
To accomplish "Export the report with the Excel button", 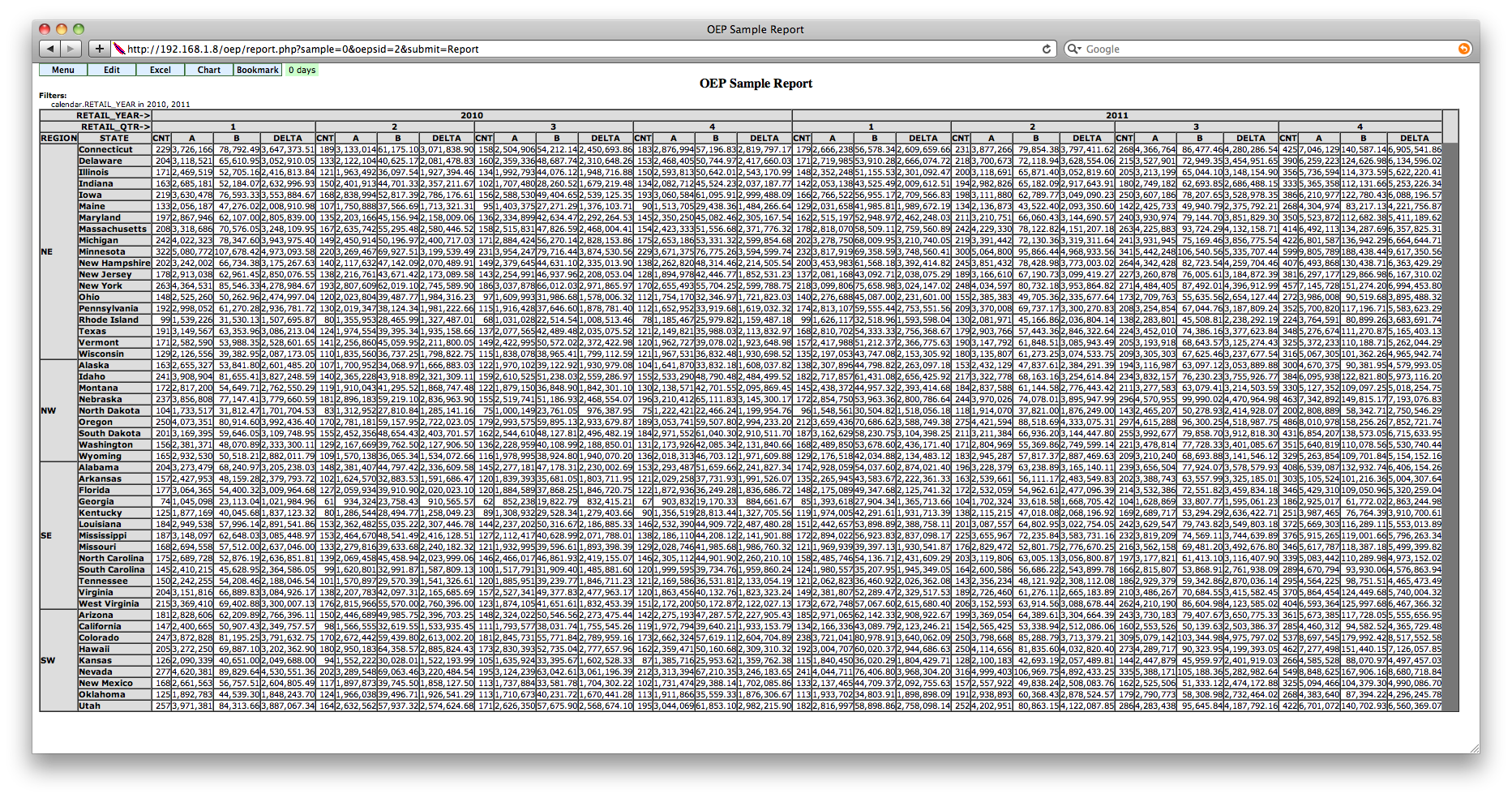I will (x=160, y=70).
